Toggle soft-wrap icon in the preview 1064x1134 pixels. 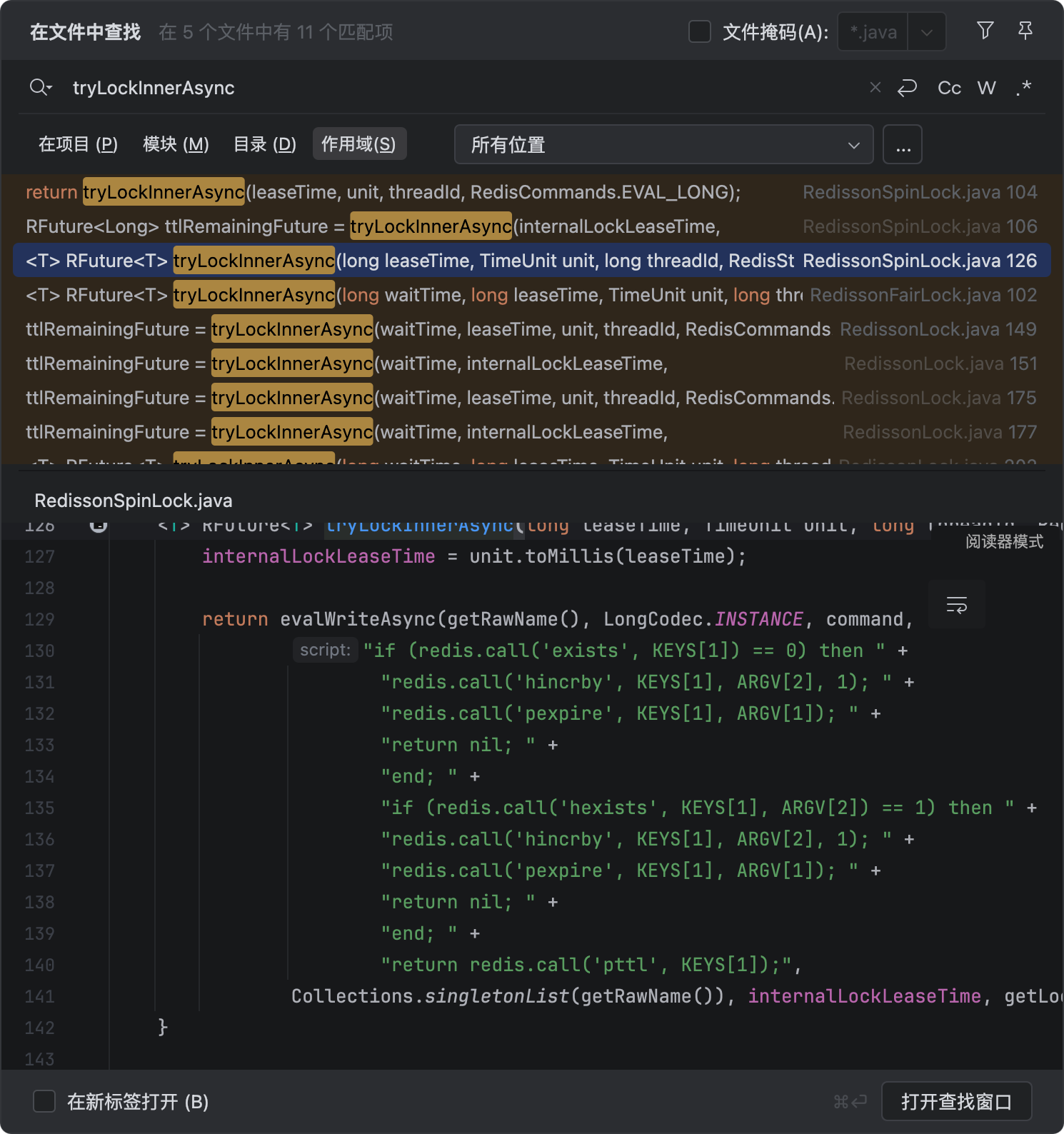click(956, 605)
